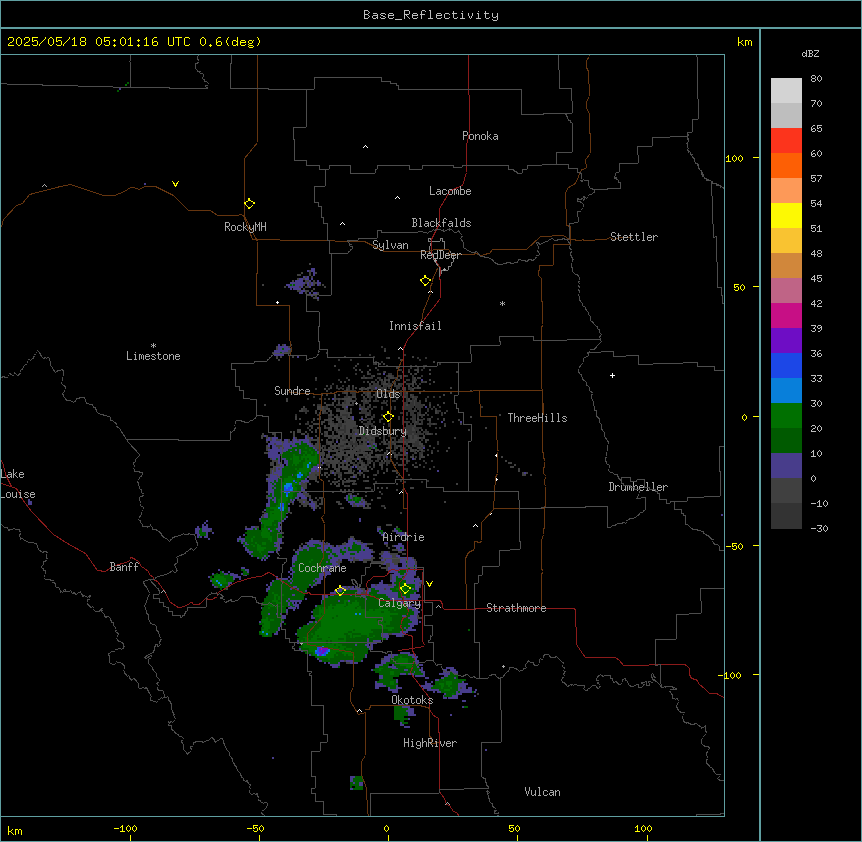Click the 80 value atop the dBZ legend
Viewport: 862px width, 842px height.
[x=816, y=79]
